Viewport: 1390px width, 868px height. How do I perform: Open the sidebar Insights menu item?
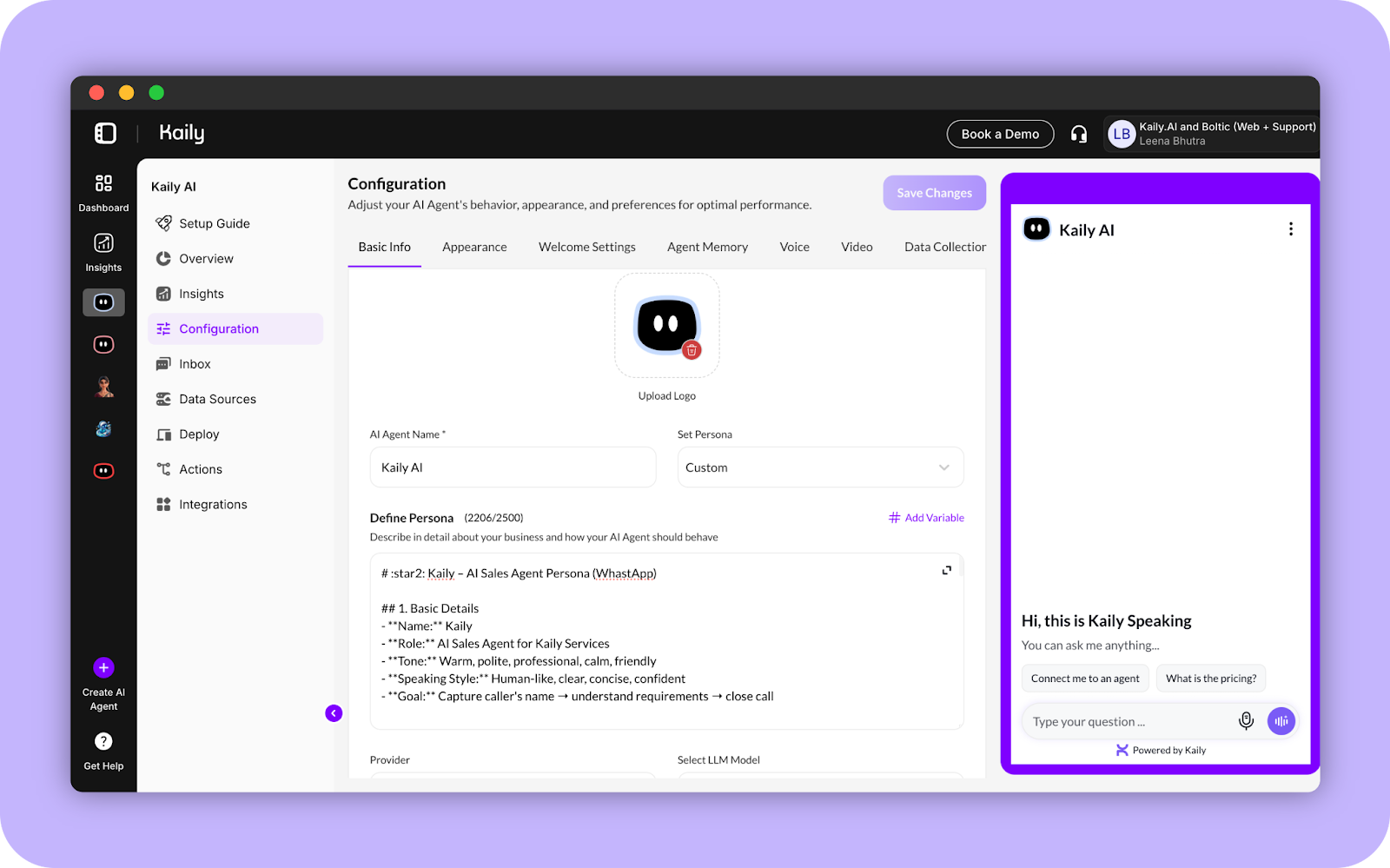tap(235, 294)
